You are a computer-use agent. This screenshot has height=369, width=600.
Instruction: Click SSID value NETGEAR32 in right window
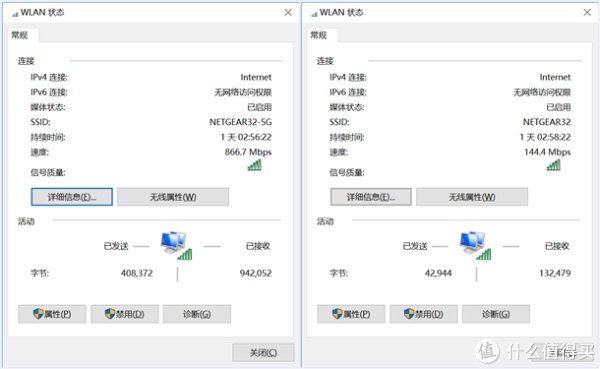pos(547,122)
